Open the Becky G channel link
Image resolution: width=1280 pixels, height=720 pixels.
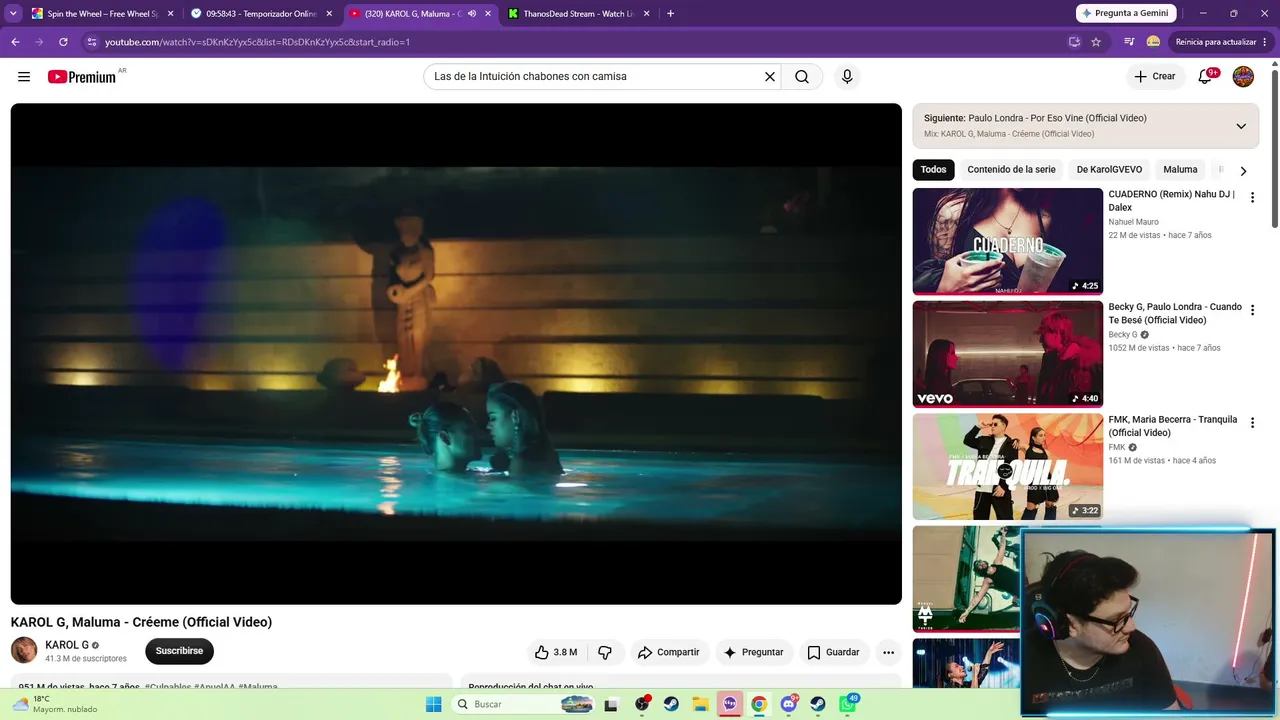point(1123,335)
